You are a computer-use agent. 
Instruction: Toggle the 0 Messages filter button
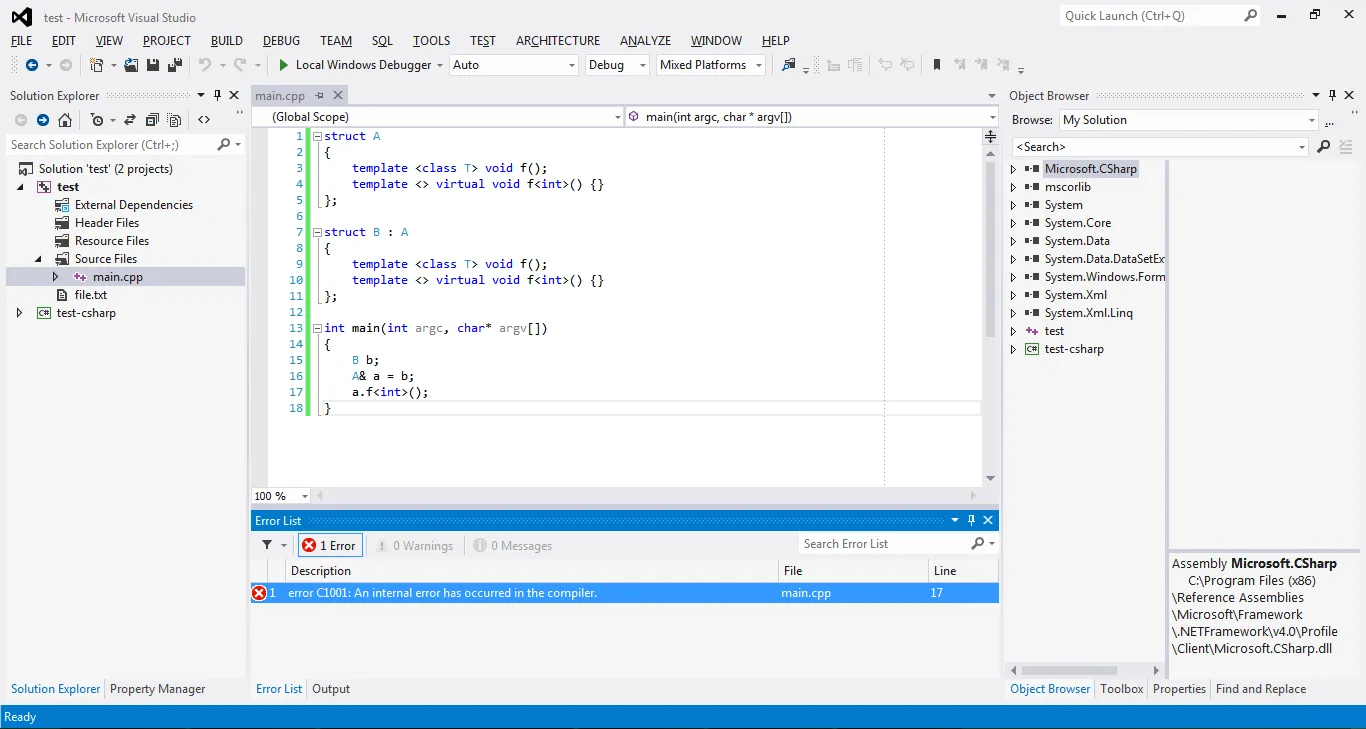click(x=513, y=545)
